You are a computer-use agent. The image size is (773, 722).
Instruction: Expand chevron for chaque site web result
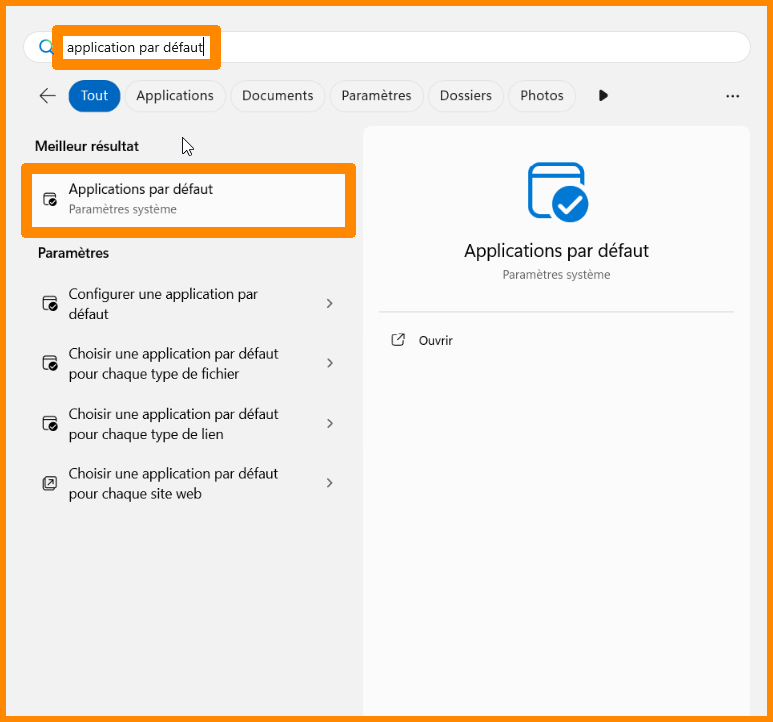point(330,483)
